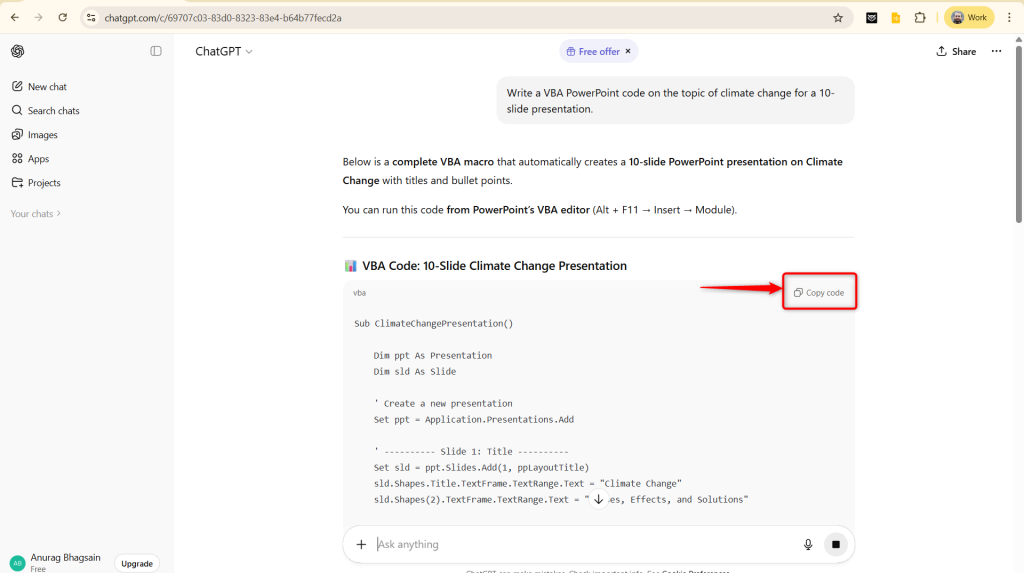The image size is (1024, 573).
Task: Reload the ChatGPT page
Action: point(63,18)
